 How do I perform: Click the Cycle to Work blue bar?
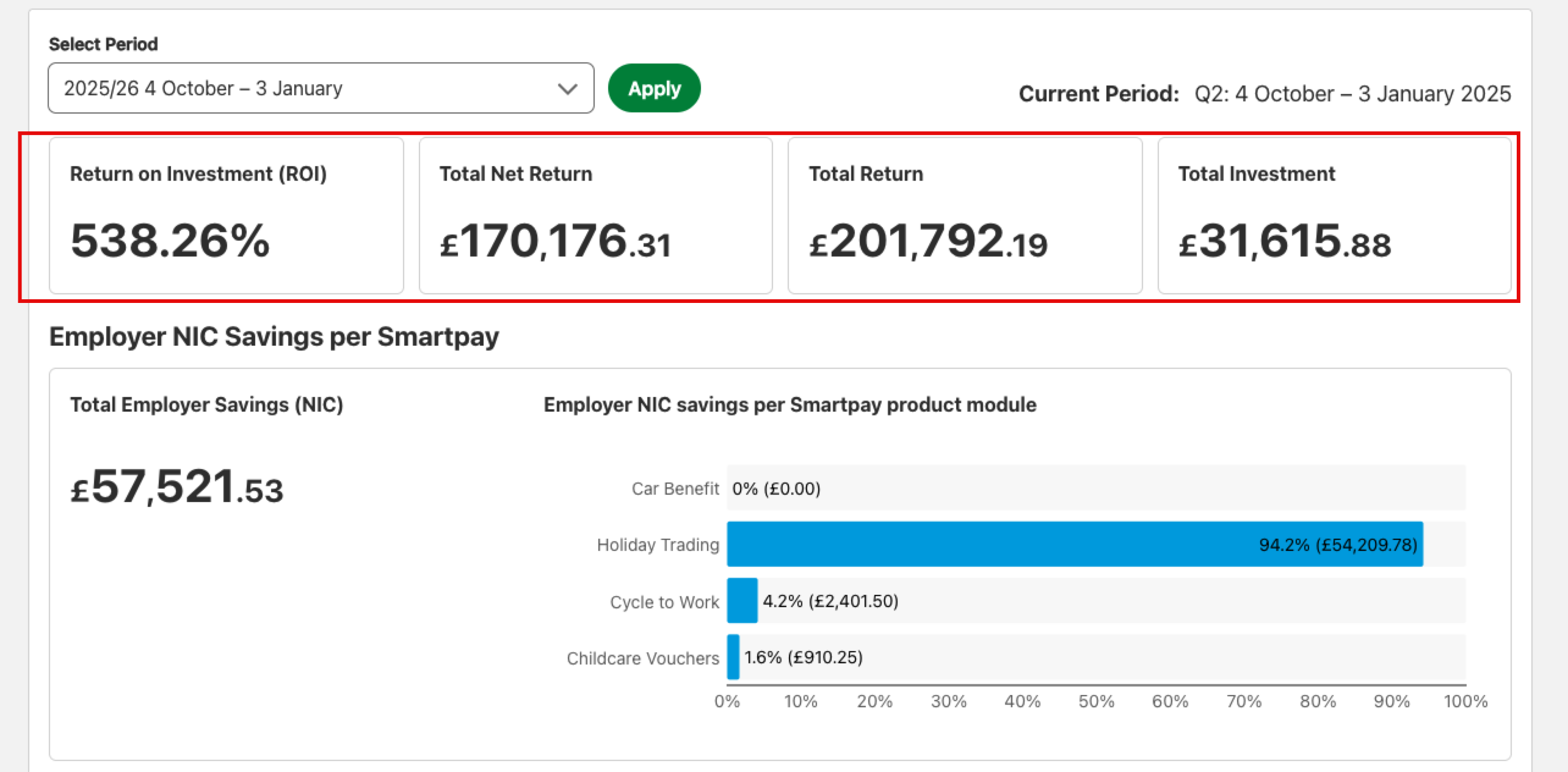coord(742,600)
